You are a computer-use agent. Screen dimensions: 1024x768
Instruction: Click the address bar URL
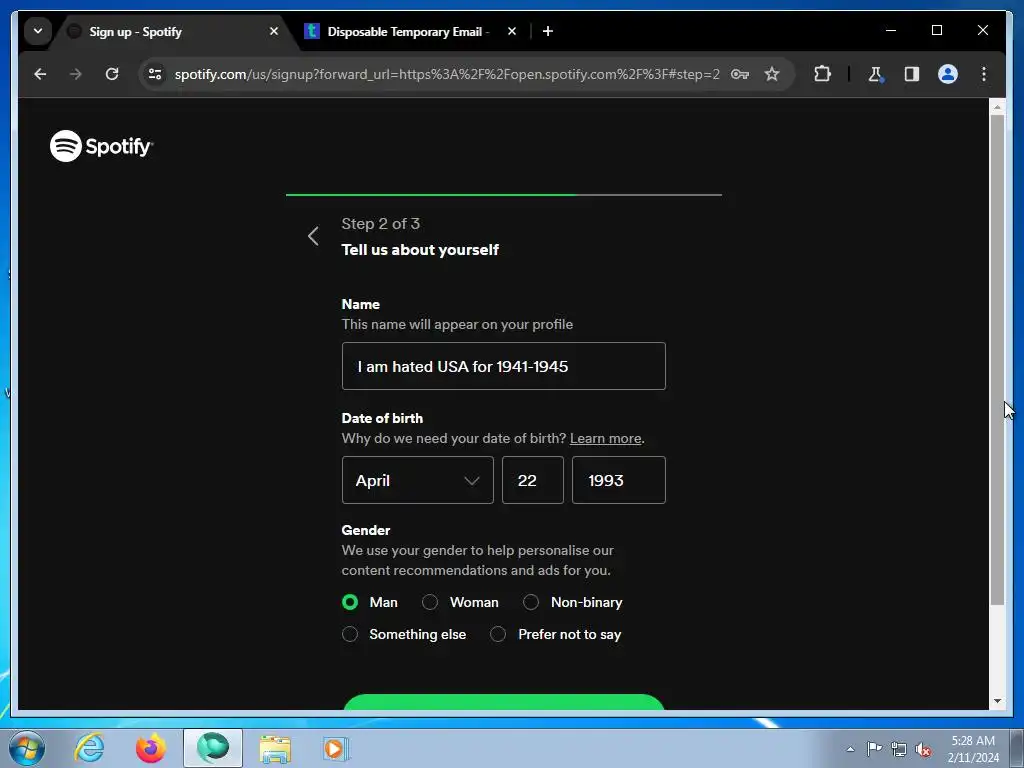[447, 74]
